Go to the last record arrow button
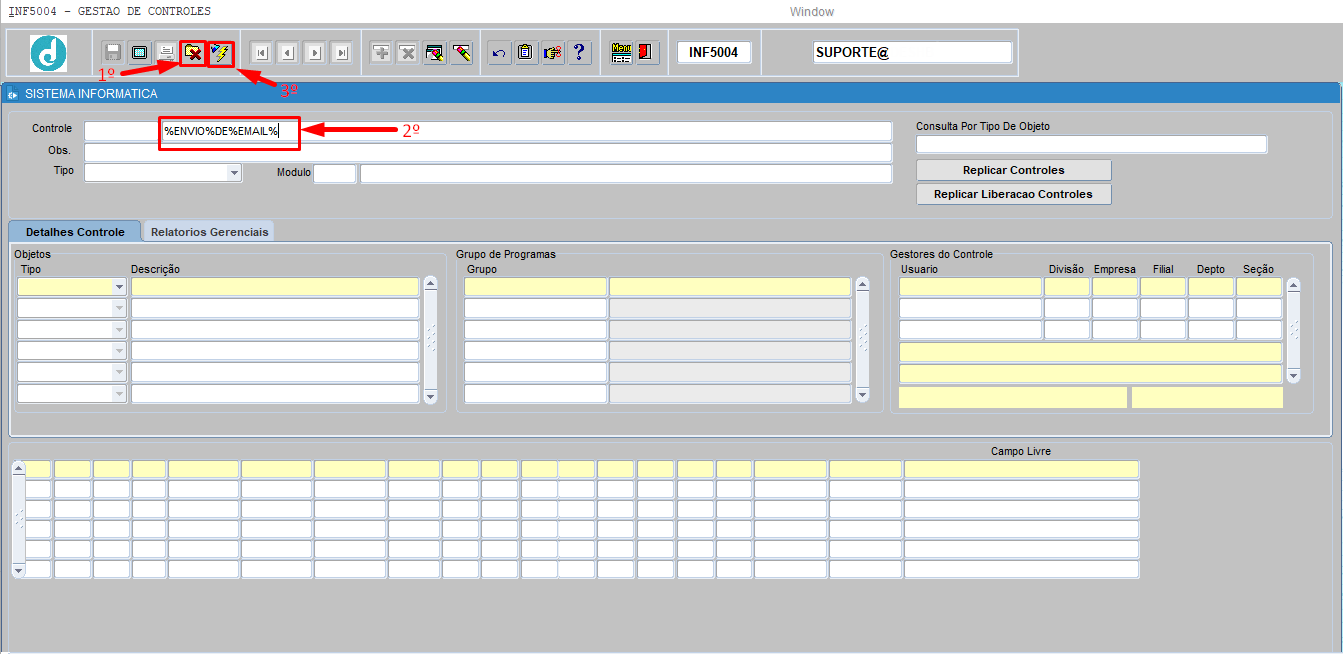This screenshot has height=654, width=1343. (x=342, y=53)
